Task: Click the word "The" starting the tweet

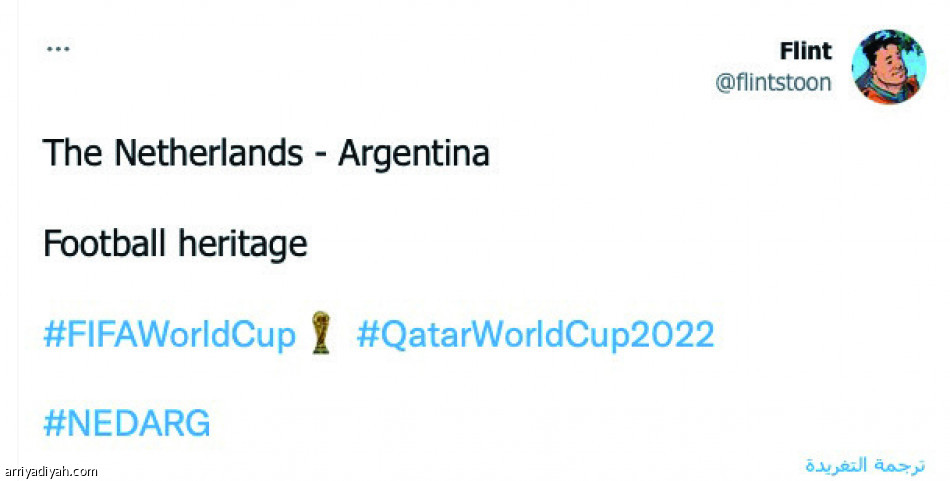Action: tap(73, 154)
